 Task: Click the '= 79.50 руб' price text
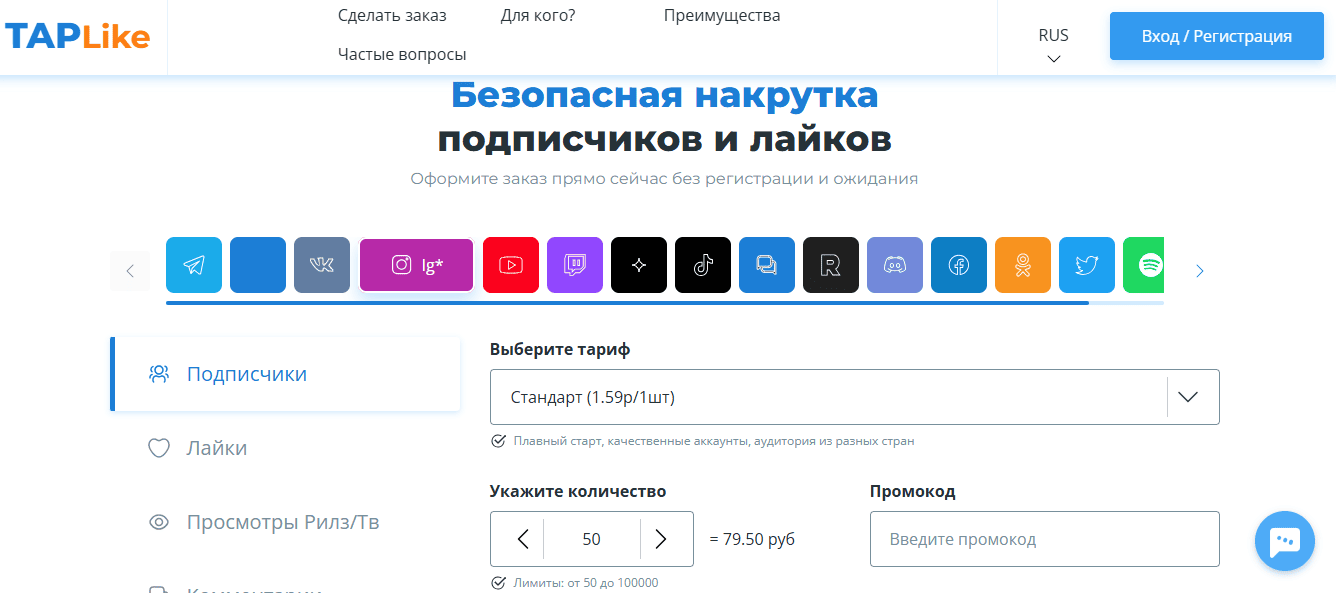pyautogui.click(x=752, y=539)
